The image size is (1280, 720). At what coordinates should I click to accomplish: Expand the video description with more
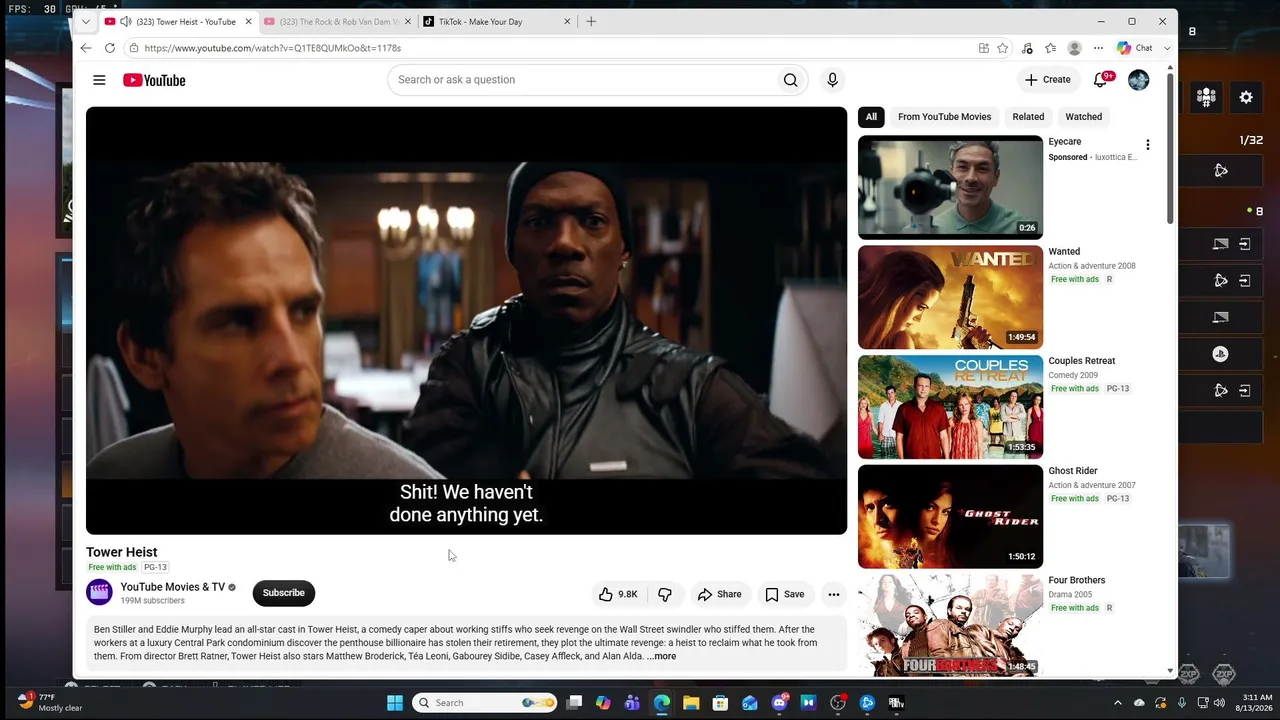(x=661, y=656)
